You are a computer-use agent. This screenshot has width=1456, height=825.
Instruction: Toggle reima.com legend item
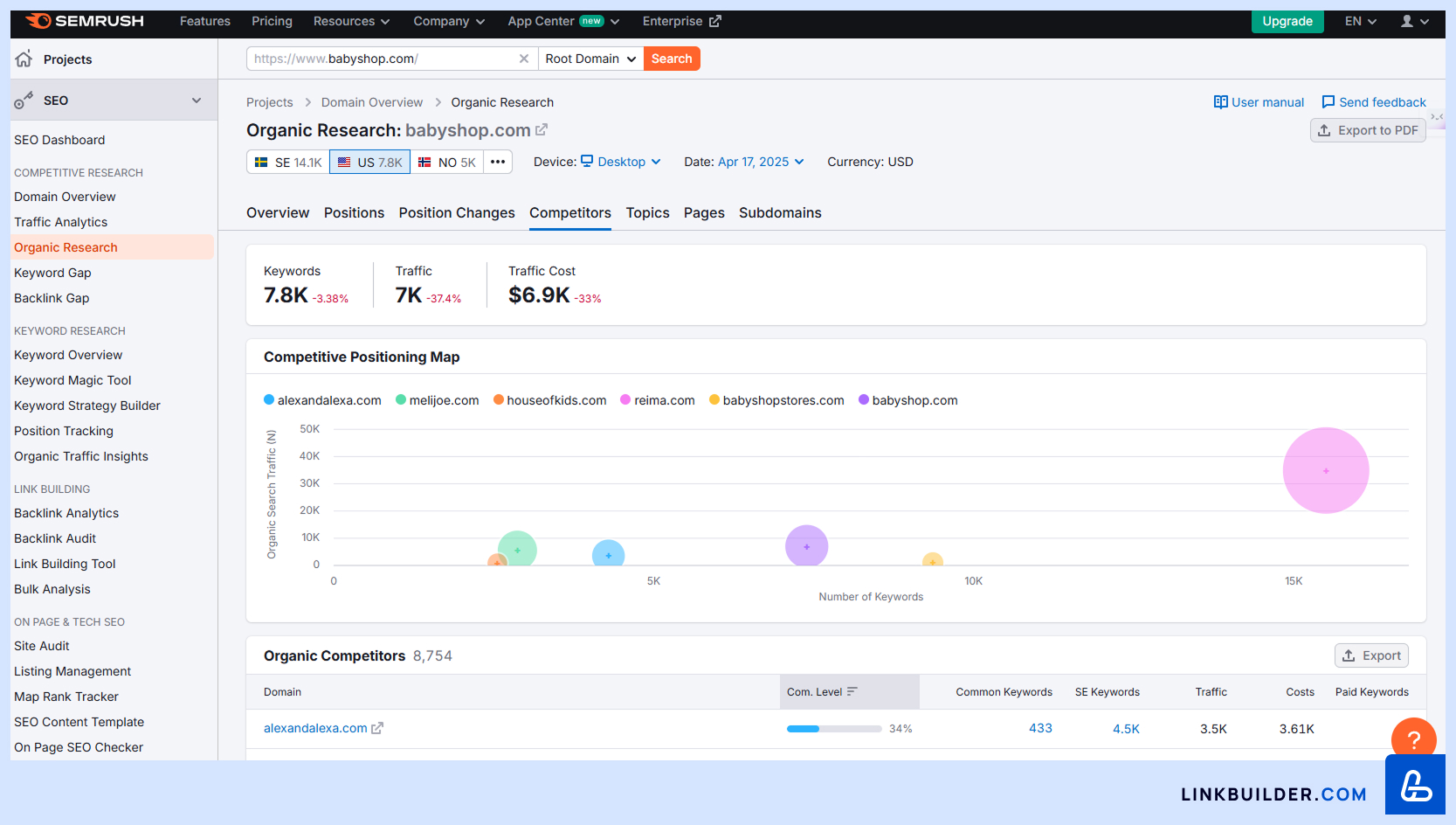pyautogui.click(x=658, y=400)
